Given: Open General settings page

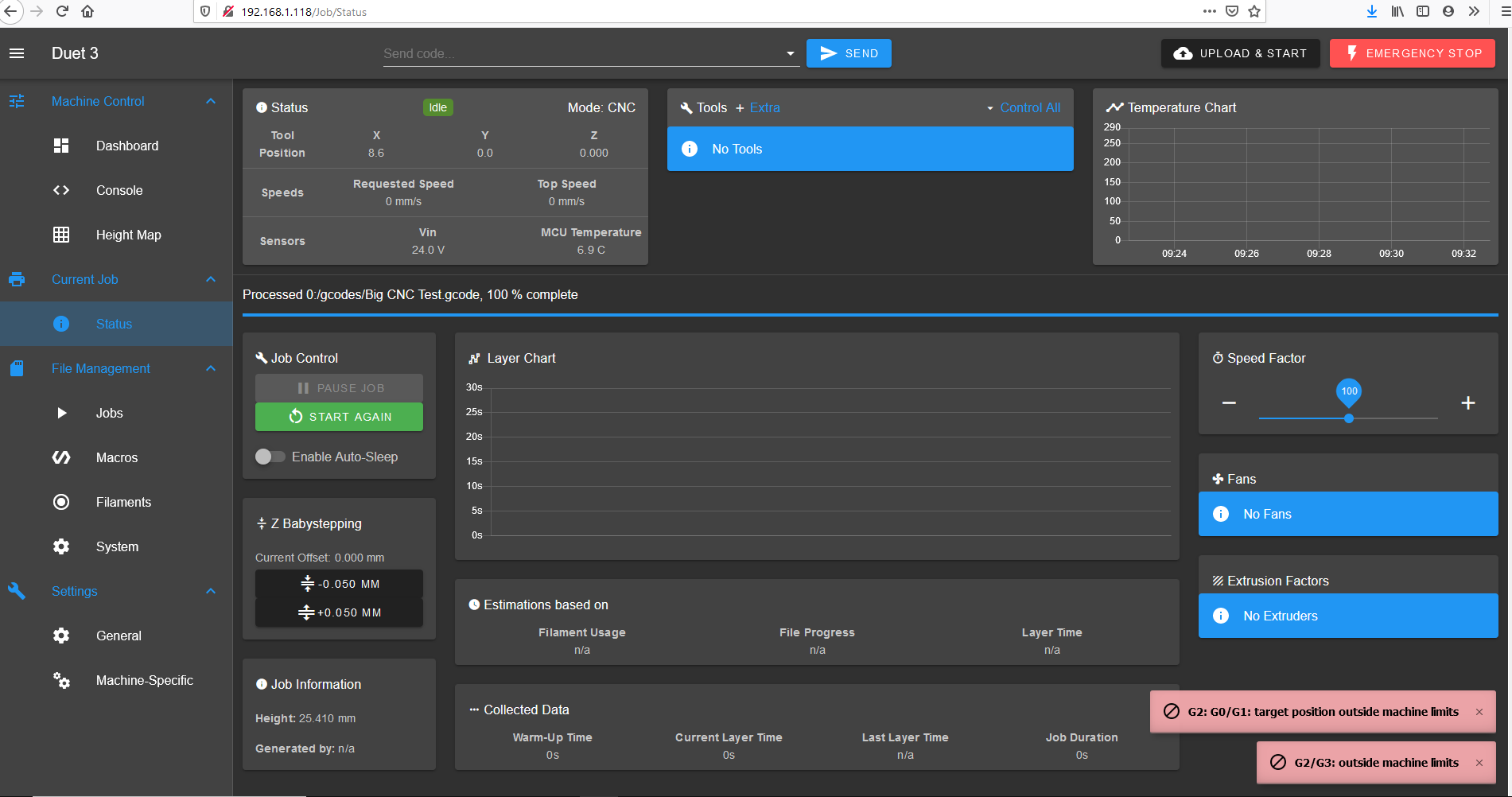Looking at the screenshot, I should (116, 636).
